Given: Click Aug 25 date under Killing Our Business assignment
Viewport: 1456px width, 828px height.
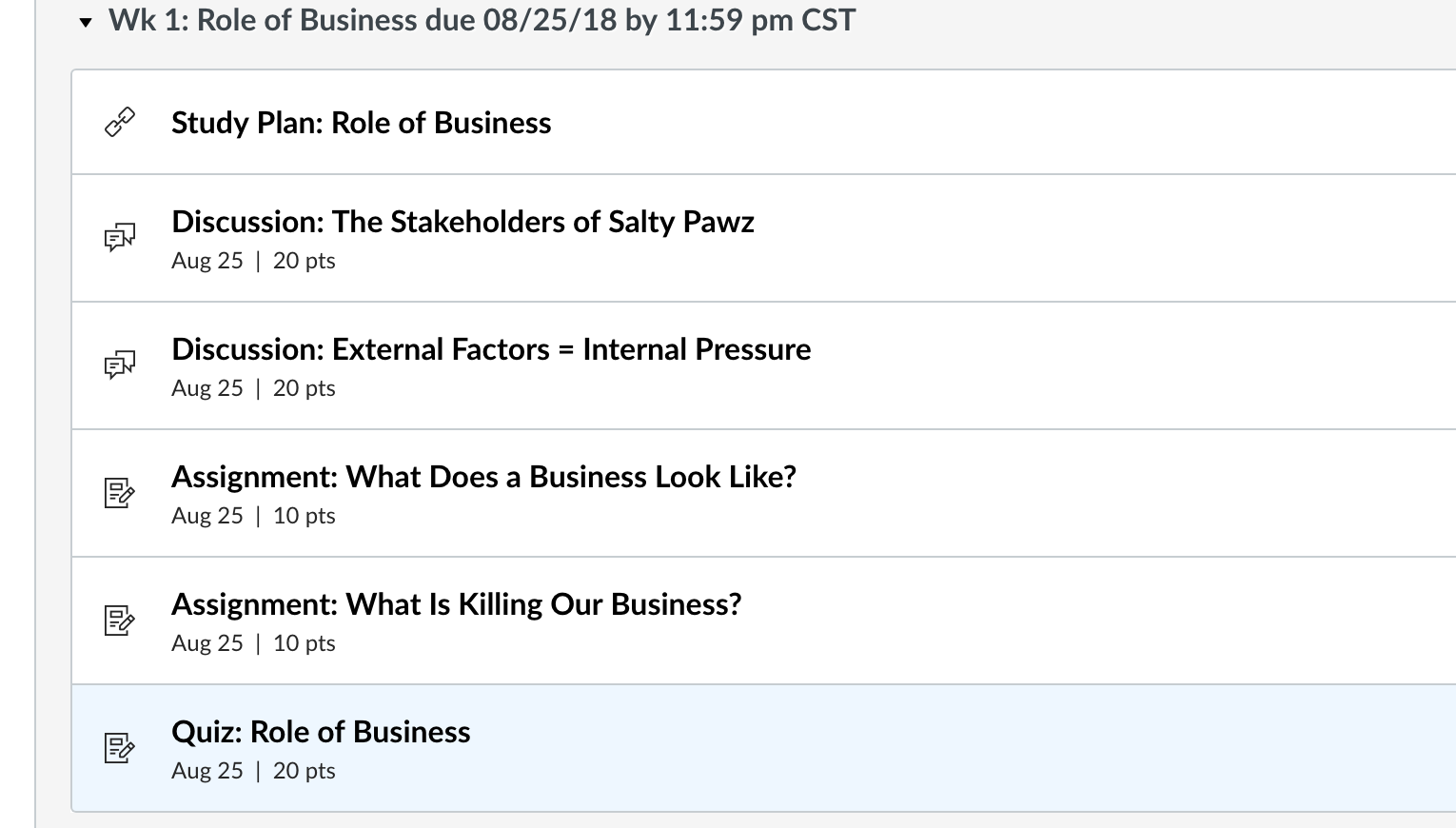Looking at the screenshot, I should pos(207,643).
